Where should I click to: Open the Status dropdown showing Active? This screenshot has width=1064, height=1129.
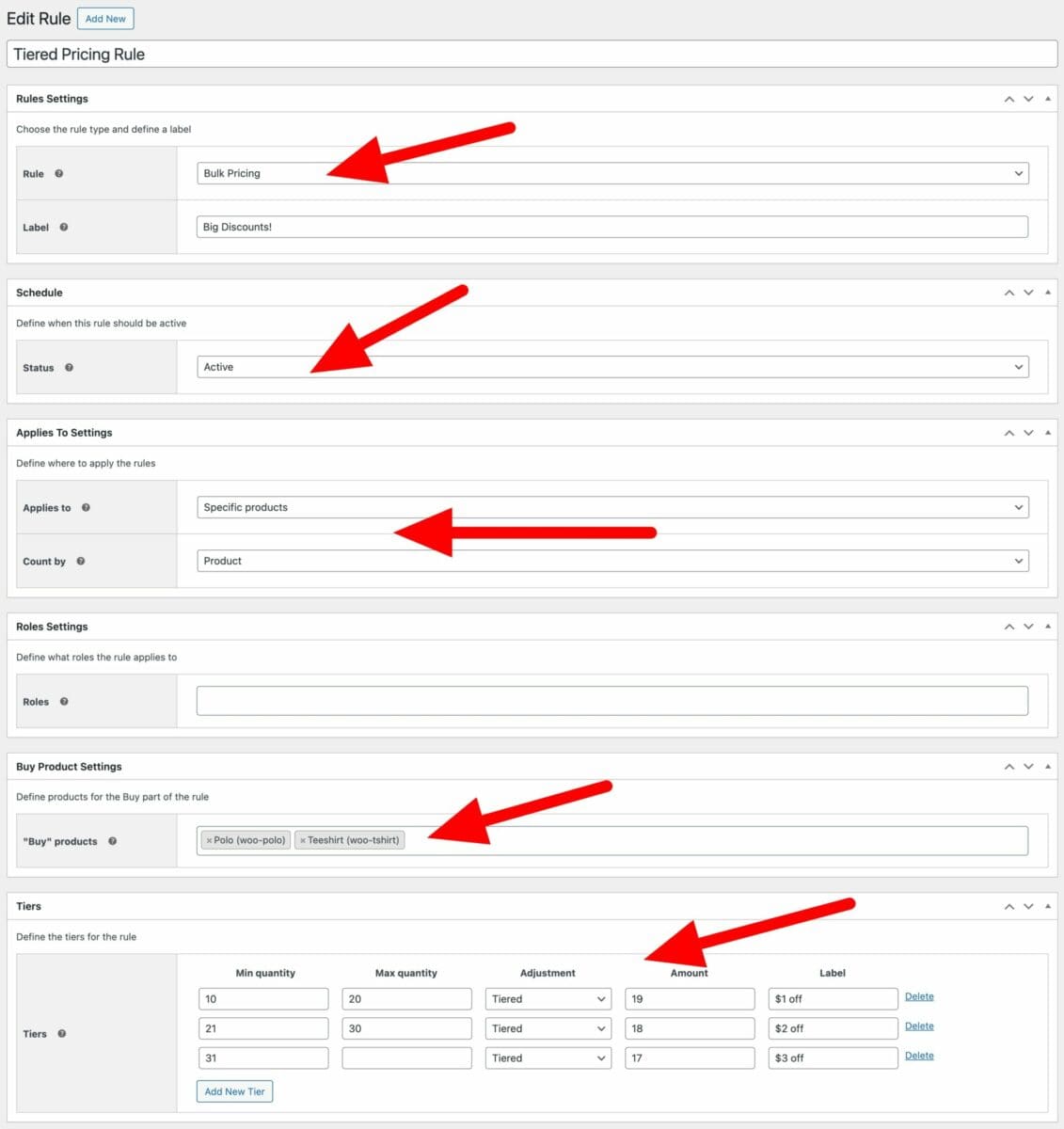tap(612, 367)
